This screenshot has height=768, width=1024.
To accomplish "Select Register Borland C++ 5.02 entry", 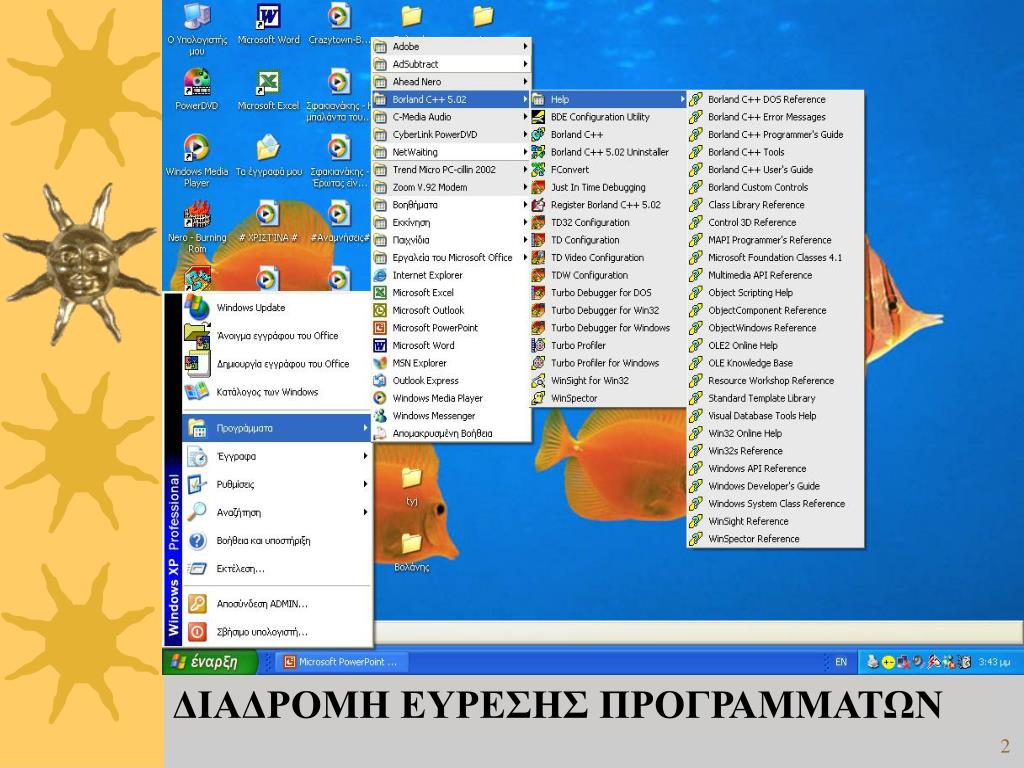I will coord(608,205).
